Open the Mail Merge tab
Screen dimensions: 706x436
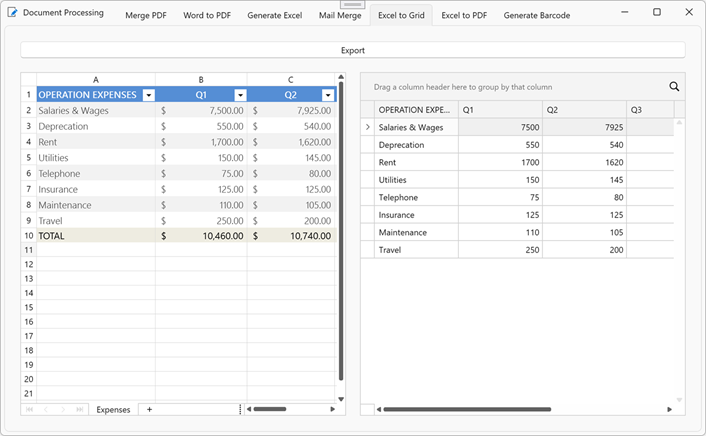click(x=340, y=15)
